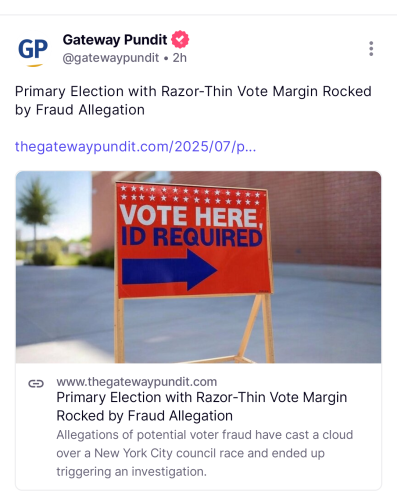
Task: Click the VOTE HERE text in the image
Action: tap(190, 216)
